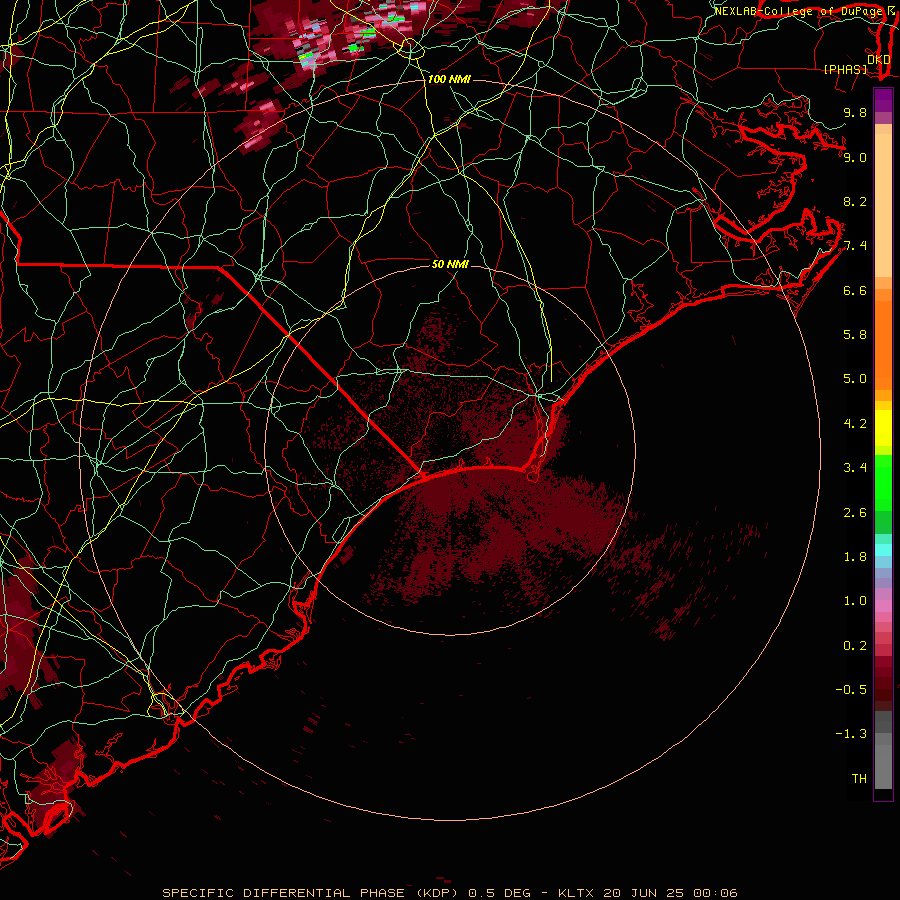Pick the peach band of the color bar
Viewport: 900px width, 900px height.
click(883, 201)
